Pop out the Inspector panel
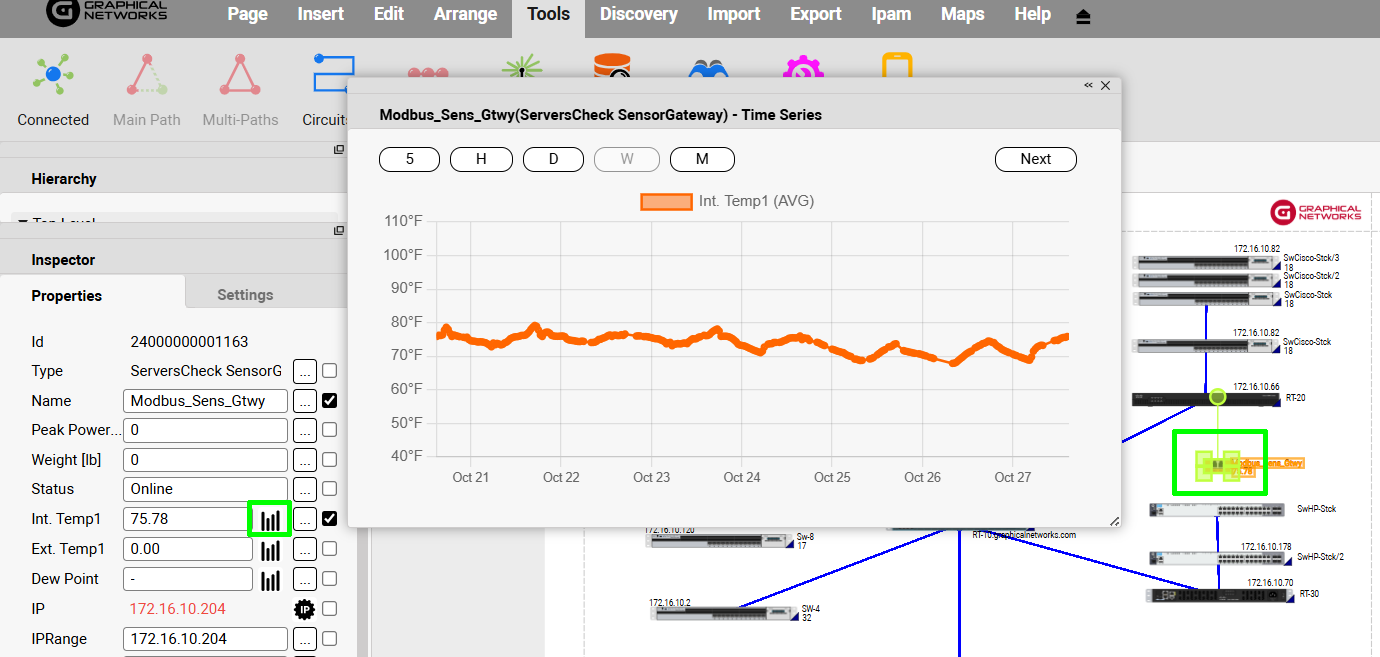The image size is (1380, 657). click(339, 231)
